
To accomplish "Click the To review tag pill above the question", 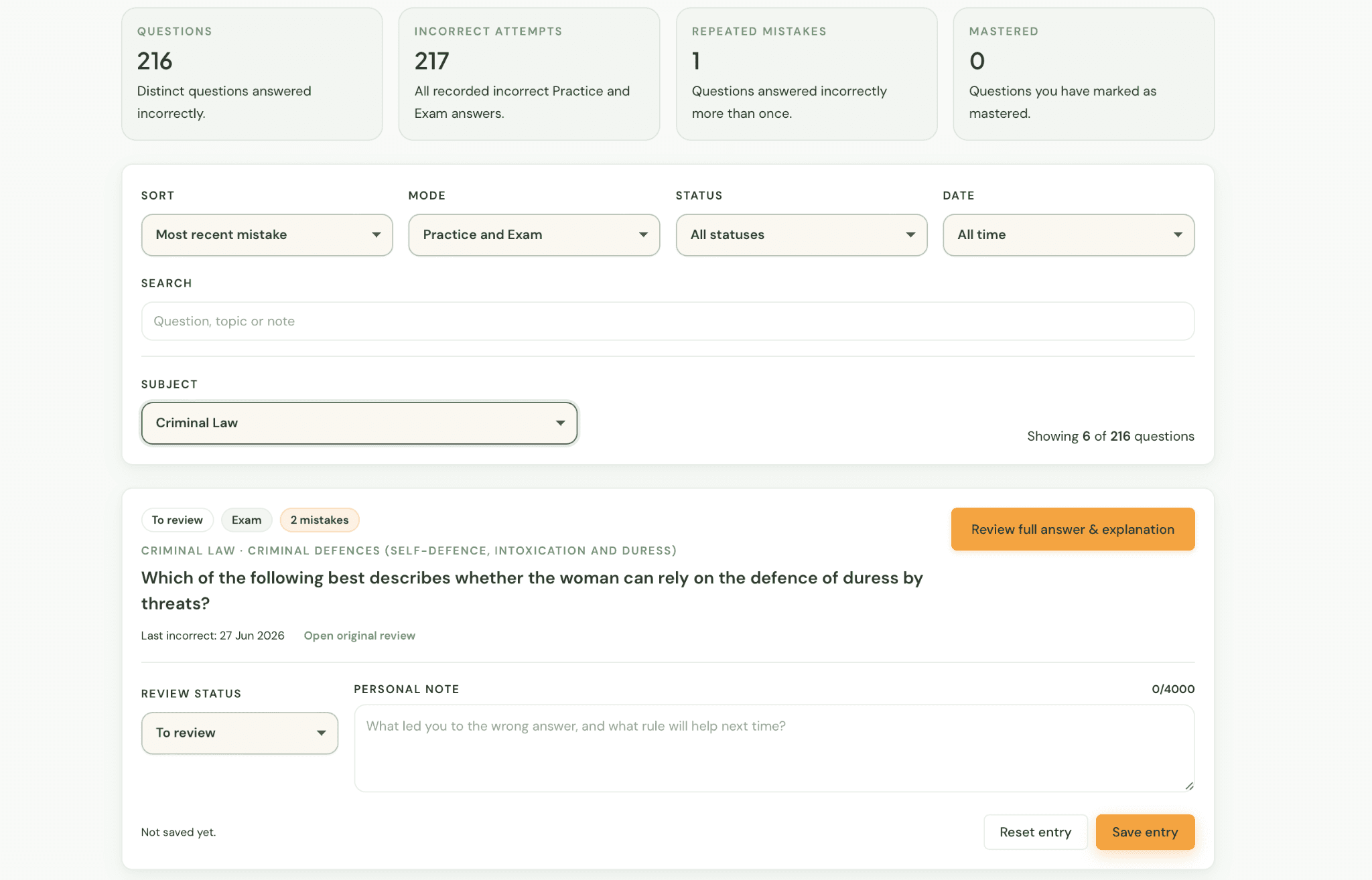I will tap(177, 520).
